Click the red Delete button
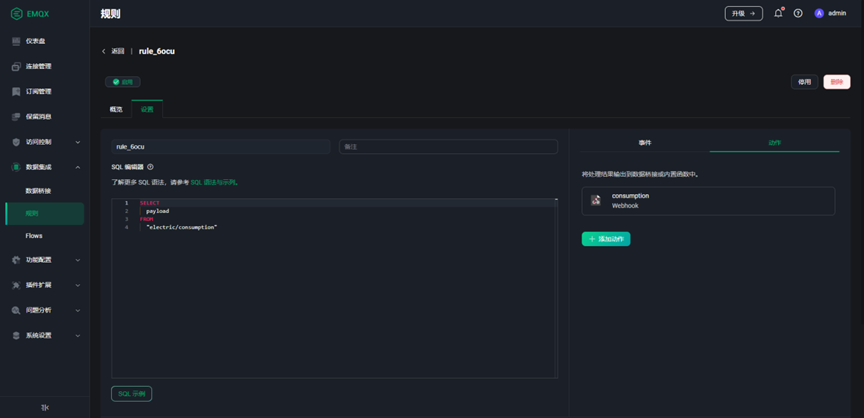This screenshot has width=864, height=418. (836, 82)
